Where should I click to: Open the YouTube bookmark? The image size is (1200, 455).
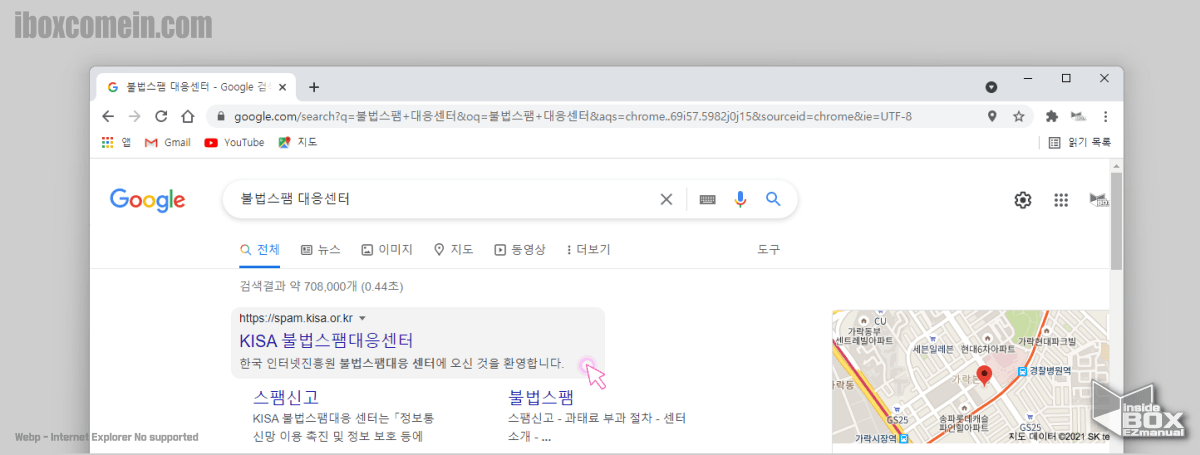[x=234, y=142]
